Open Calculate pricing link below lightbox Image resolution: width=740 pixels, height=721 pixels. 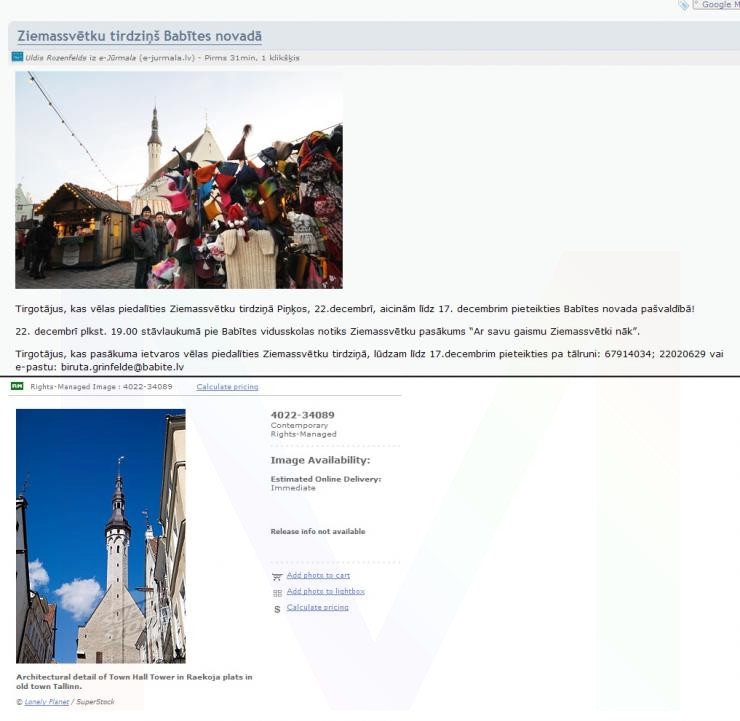coord(317,607)
